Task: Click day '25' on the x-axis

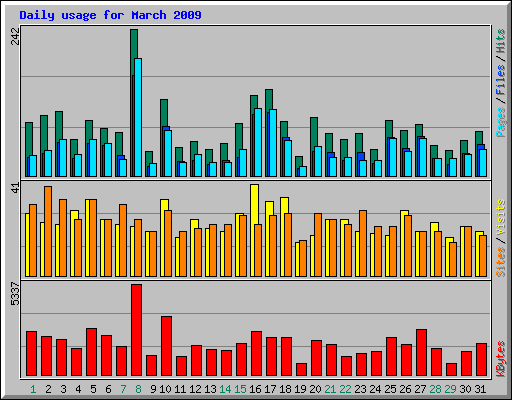Action: coord(390,389)
